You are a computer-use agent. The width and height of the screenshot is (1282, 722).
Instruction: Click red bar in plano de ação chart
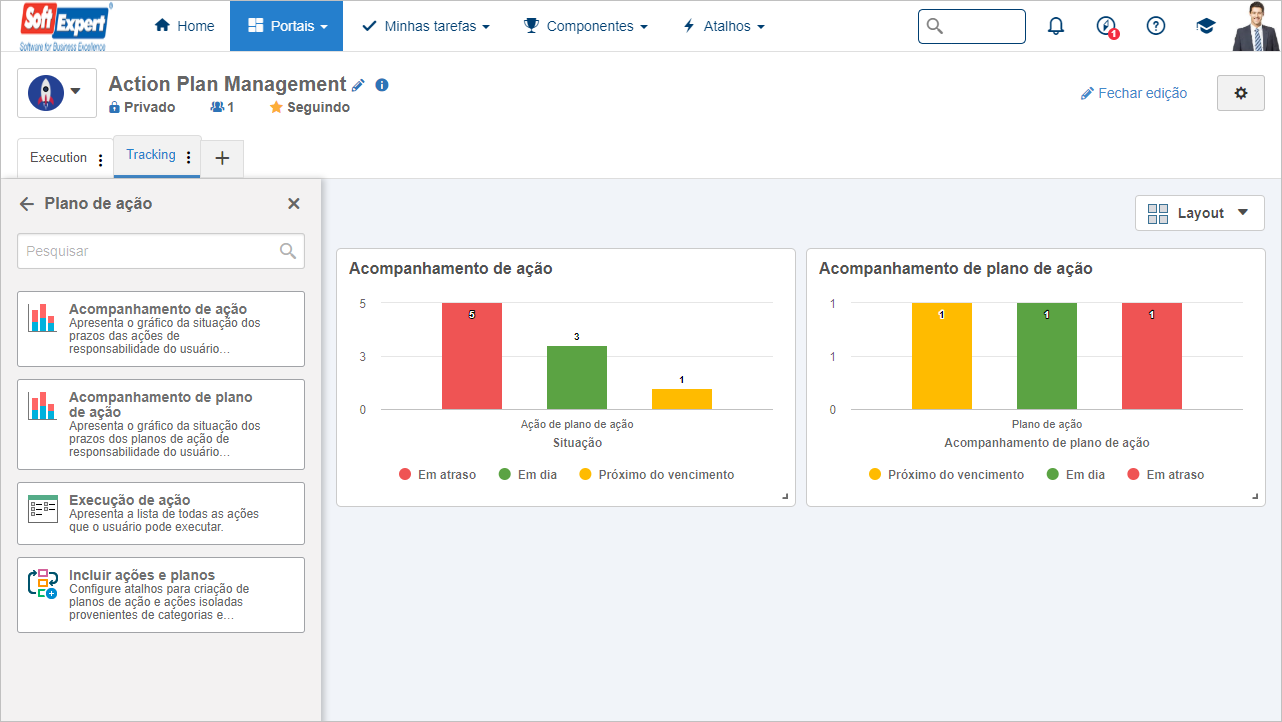(x=1152, y=356)
